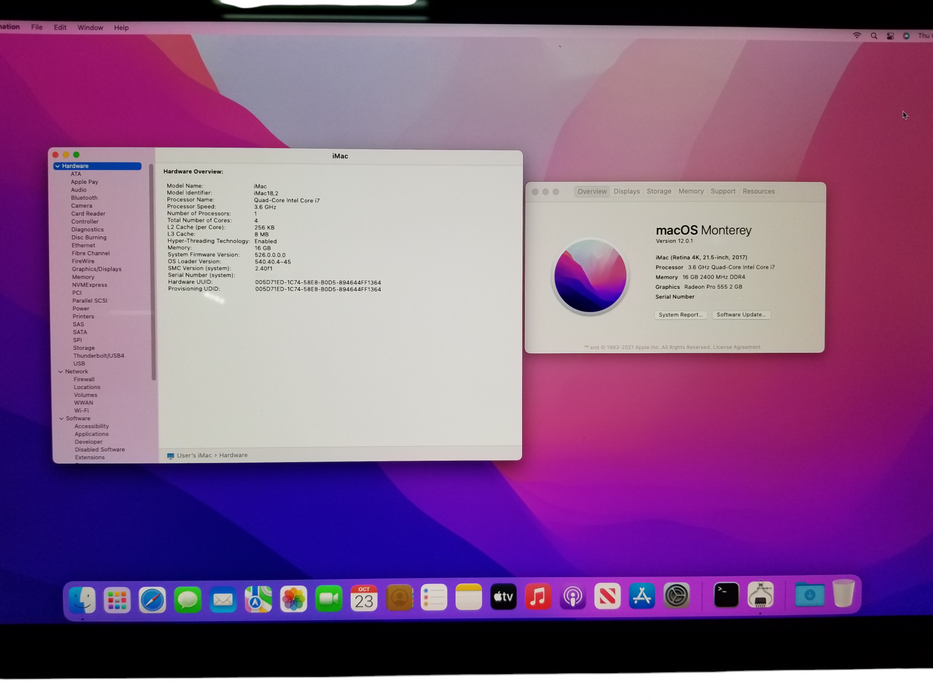933x700 pixels.
Task: Open Podcasts app in Dock
Action: [x=572, y=596]
